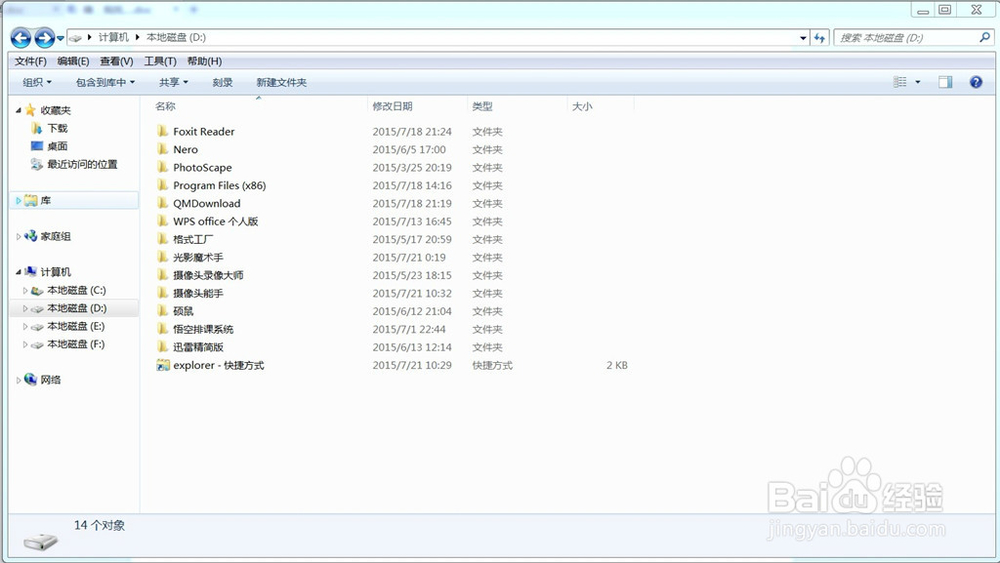1000x563 pixels.
Task: Select 下载 in favorites
Action: 57,128
